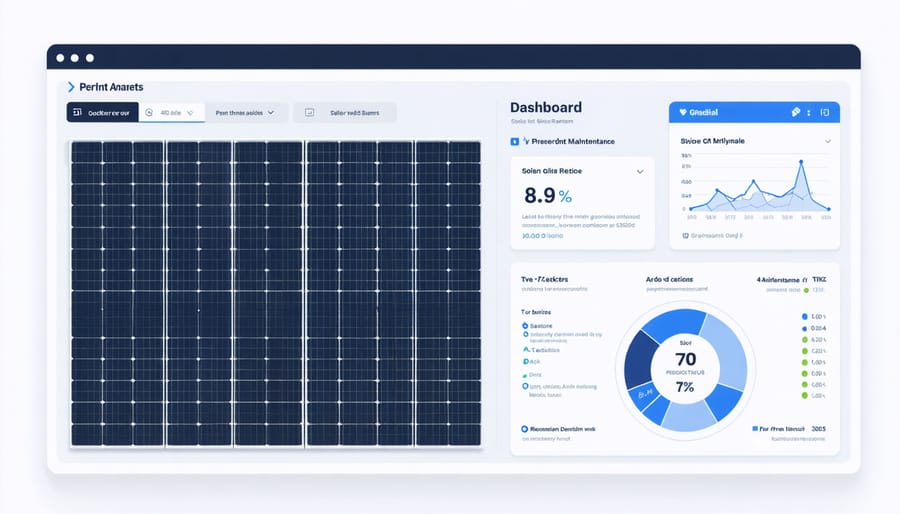Click the icon in the dark first tab

coord(77,113)
